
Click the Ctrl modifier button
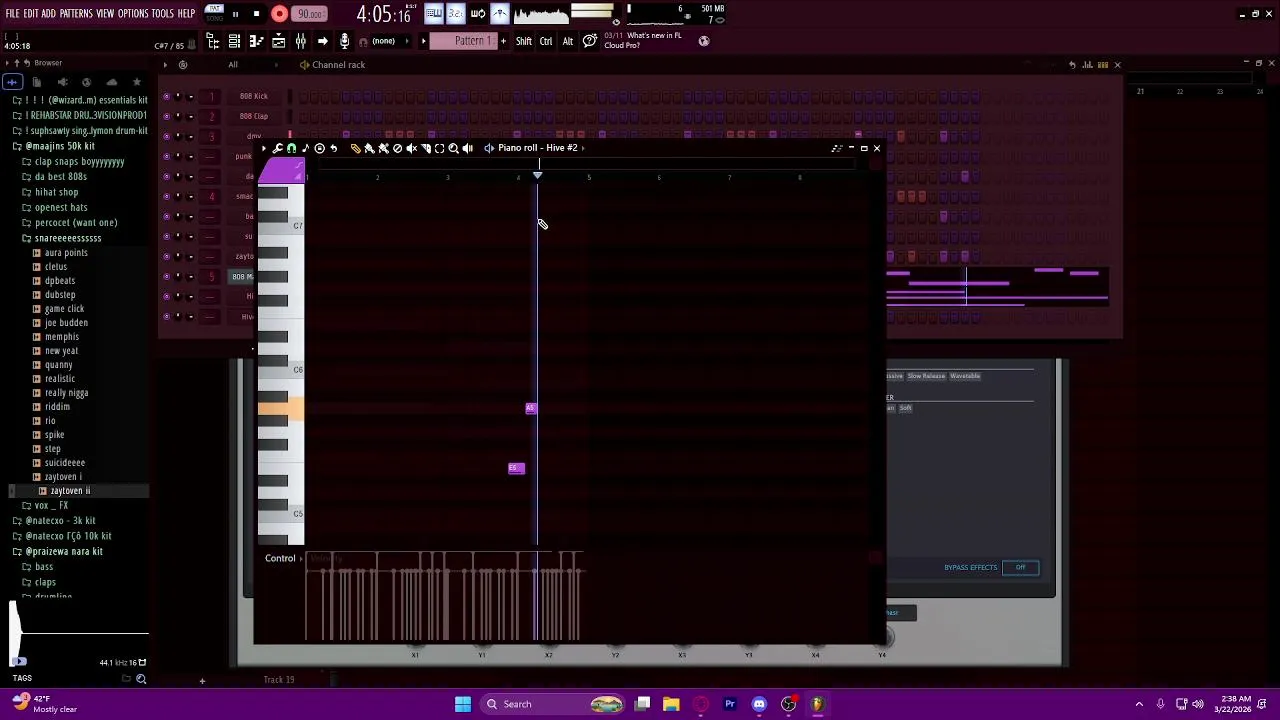pos(546,41)
